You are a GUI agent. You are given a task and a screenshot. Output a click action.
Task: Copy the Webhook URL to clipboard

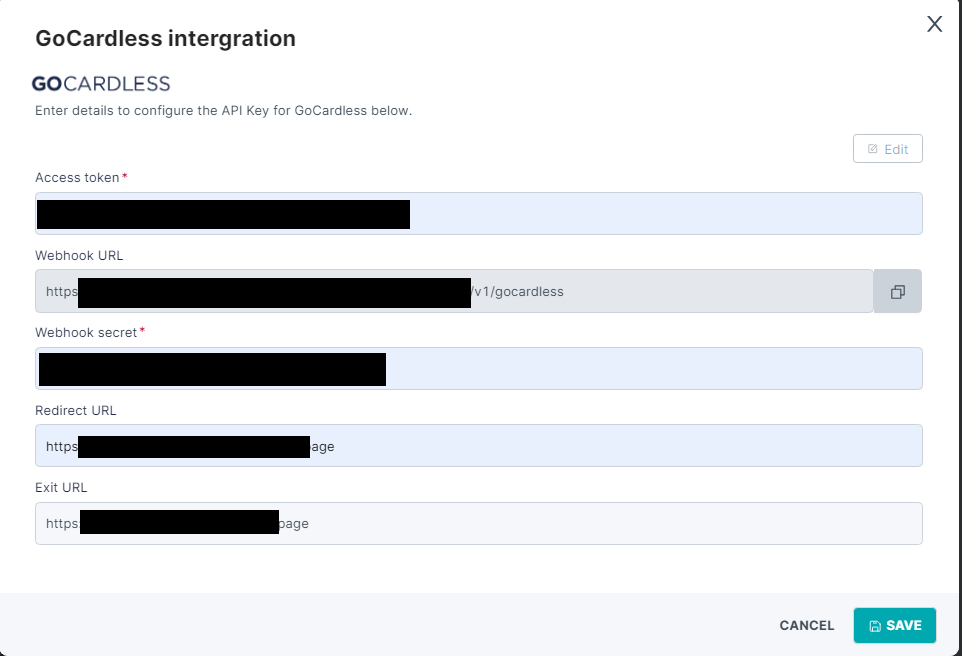click(x=898, y=291)
